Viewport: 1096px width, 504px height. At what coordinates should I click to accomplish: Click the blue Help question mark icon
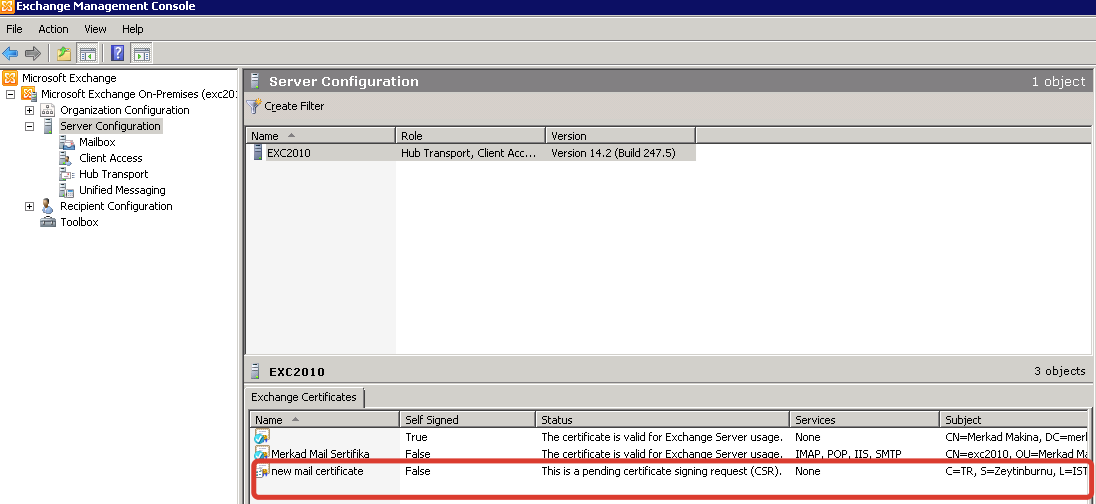point(117,53)
